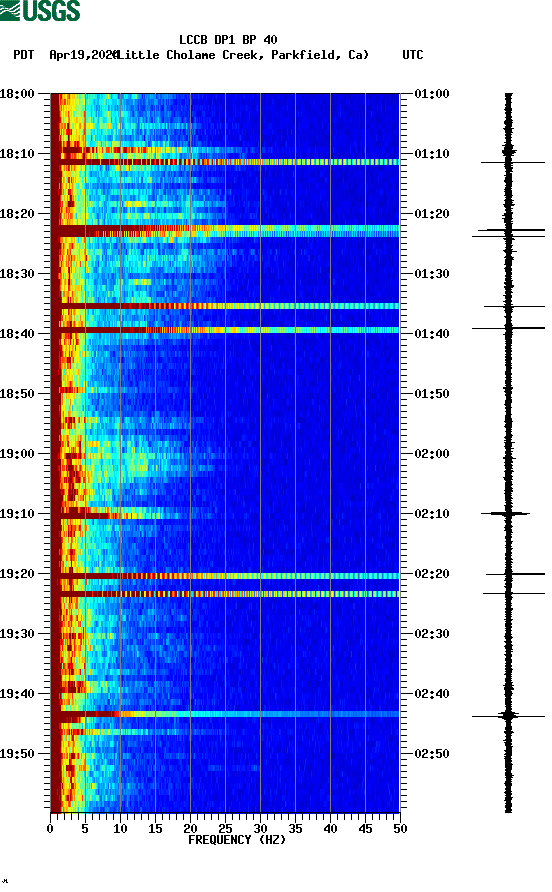
Task: Click the 01:20 UTC time label
Action: click(432, 214)
